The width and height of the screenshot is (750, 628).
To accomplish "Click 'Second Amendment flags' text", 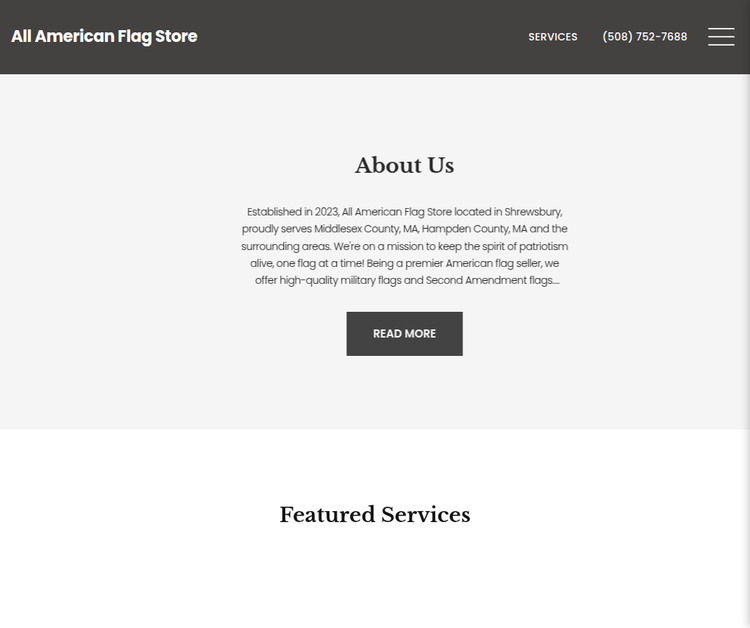I will (489, 280).
